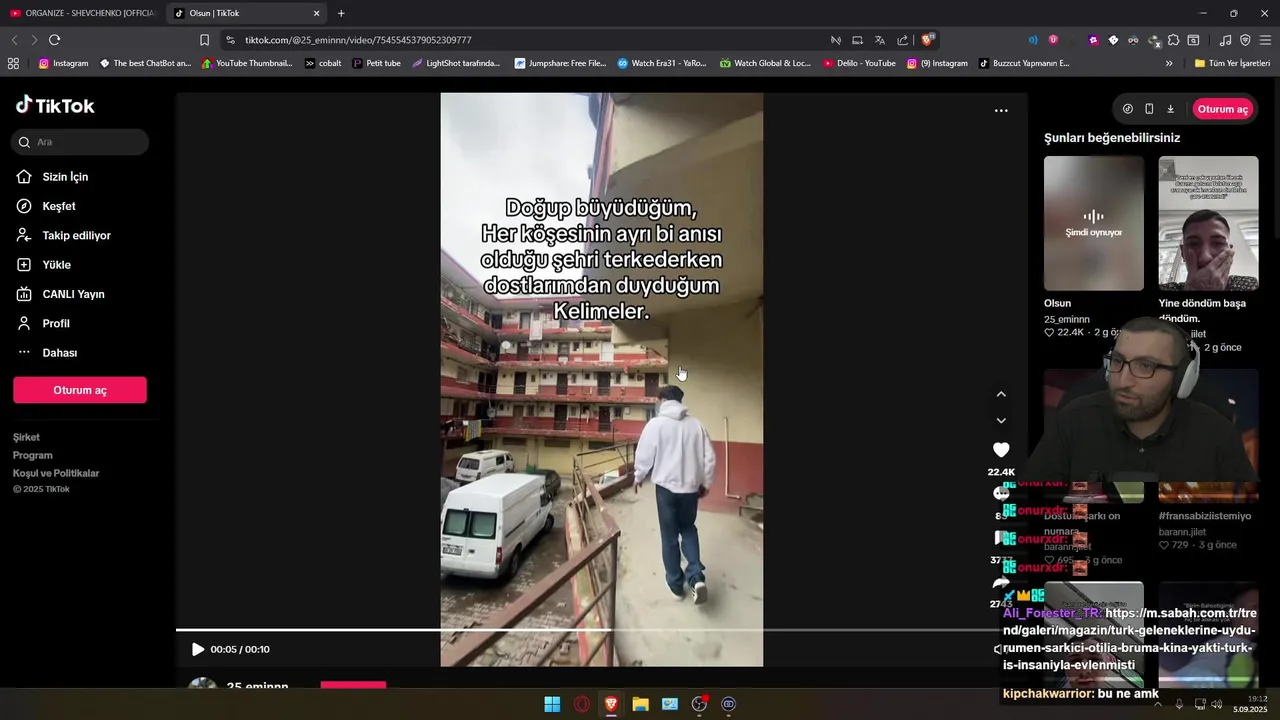The height and width of the screenshot is (720, 1280).
Task: Open Opera icon on taskbar
Action: coord(582,704)
